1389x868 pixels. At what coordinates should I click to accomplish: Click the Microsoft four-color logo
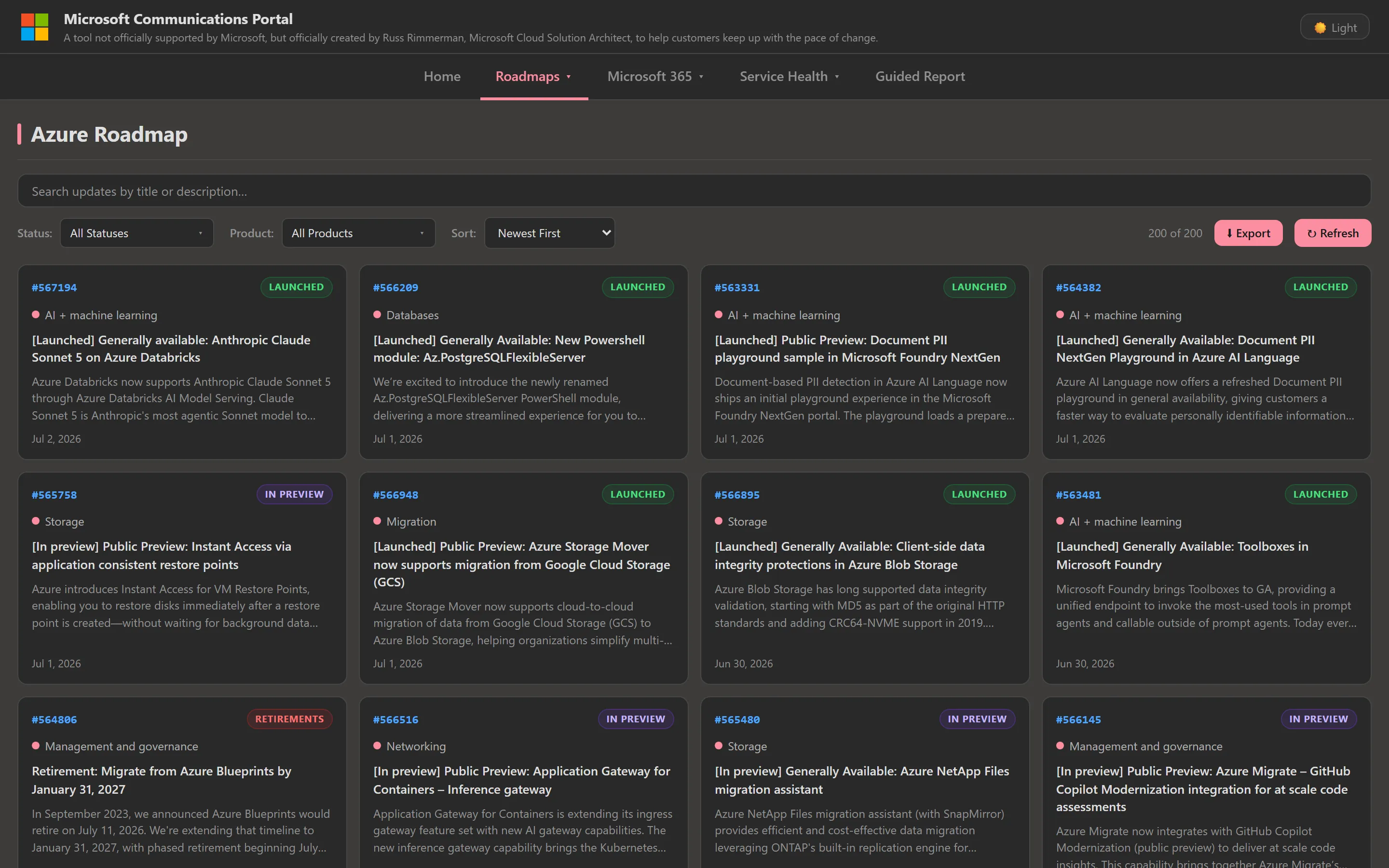coord(34,27)
